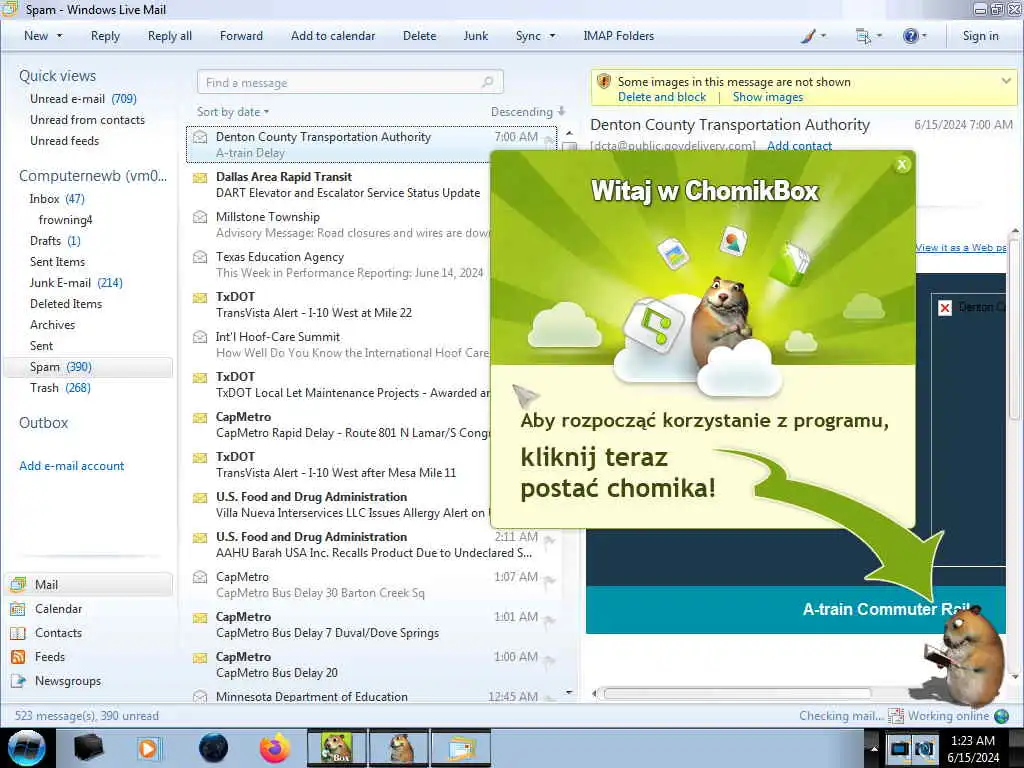Click the Find a message search field
Screen dimensions: 1024x768
click(350, 82)
